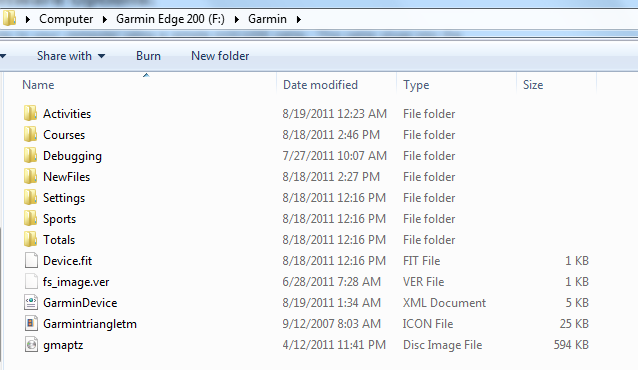
Task: Select the Courses folder icon
Action: pyautogui.click(x=31, y=135)
